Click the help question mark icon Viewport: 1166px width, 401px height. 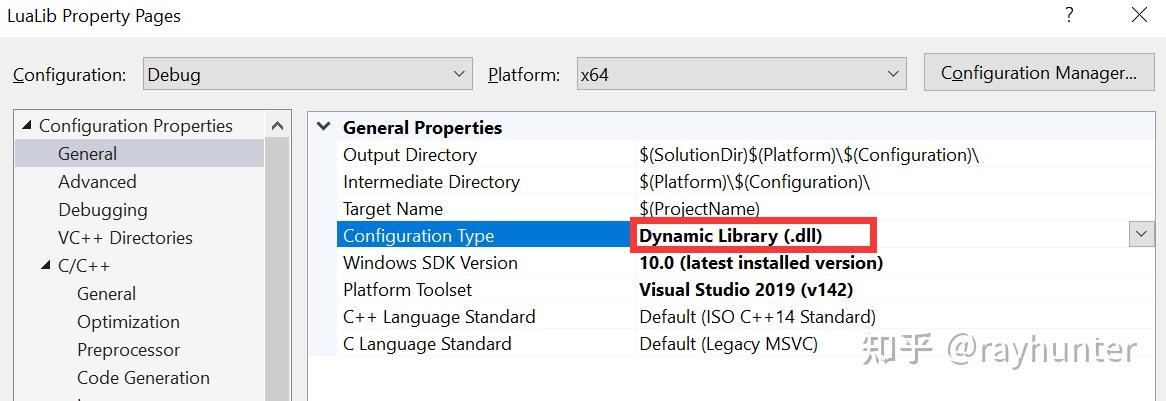pos(1069,15)
